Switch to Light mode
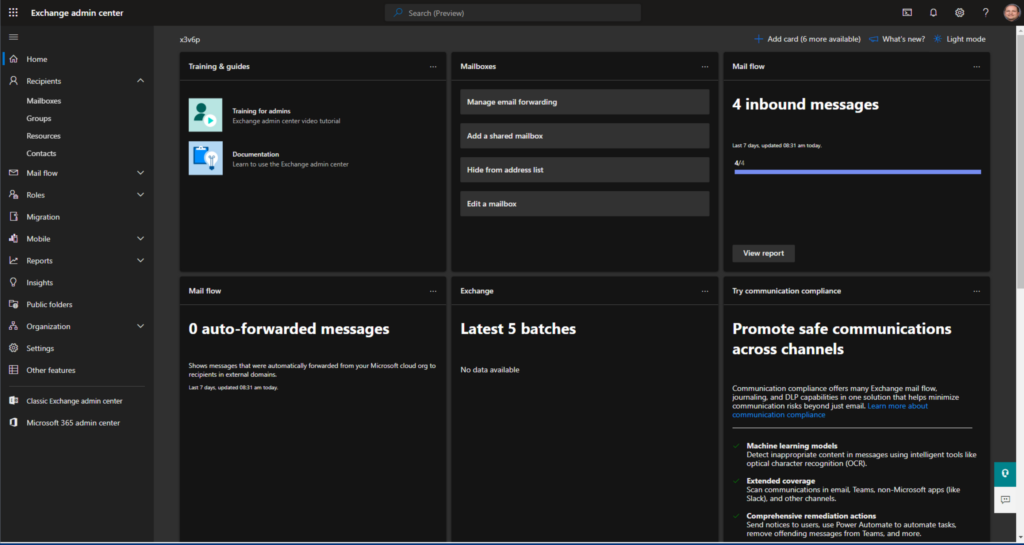 tap(959, 39)
